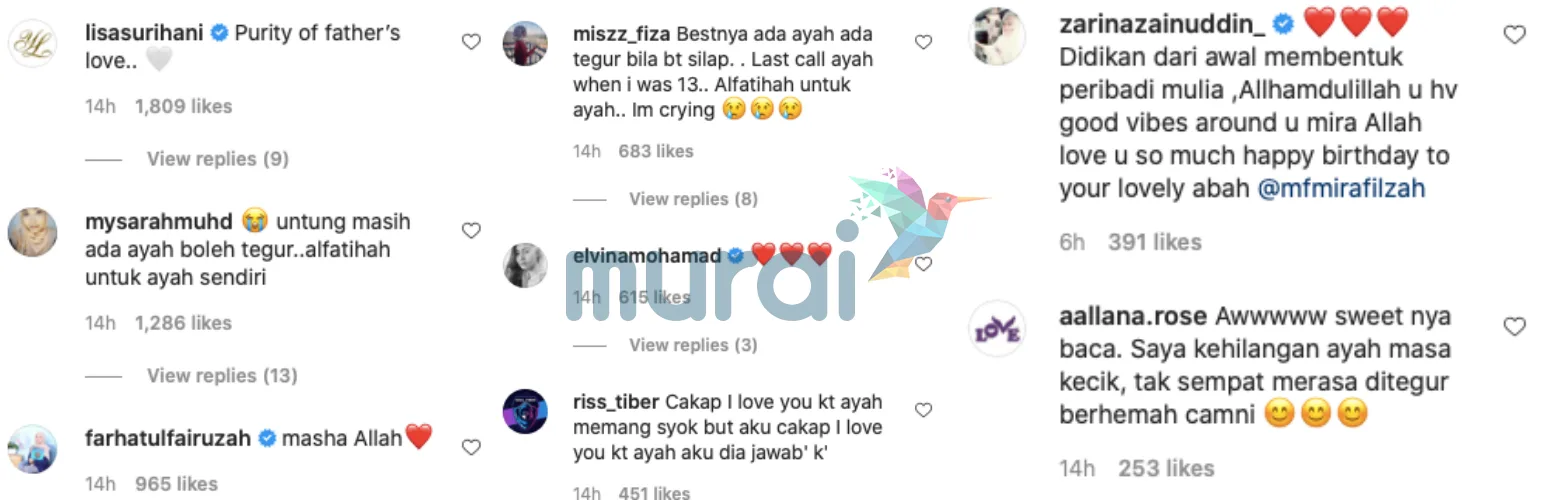Expand View replies (8) under miszz_fiza

point(693,199)
